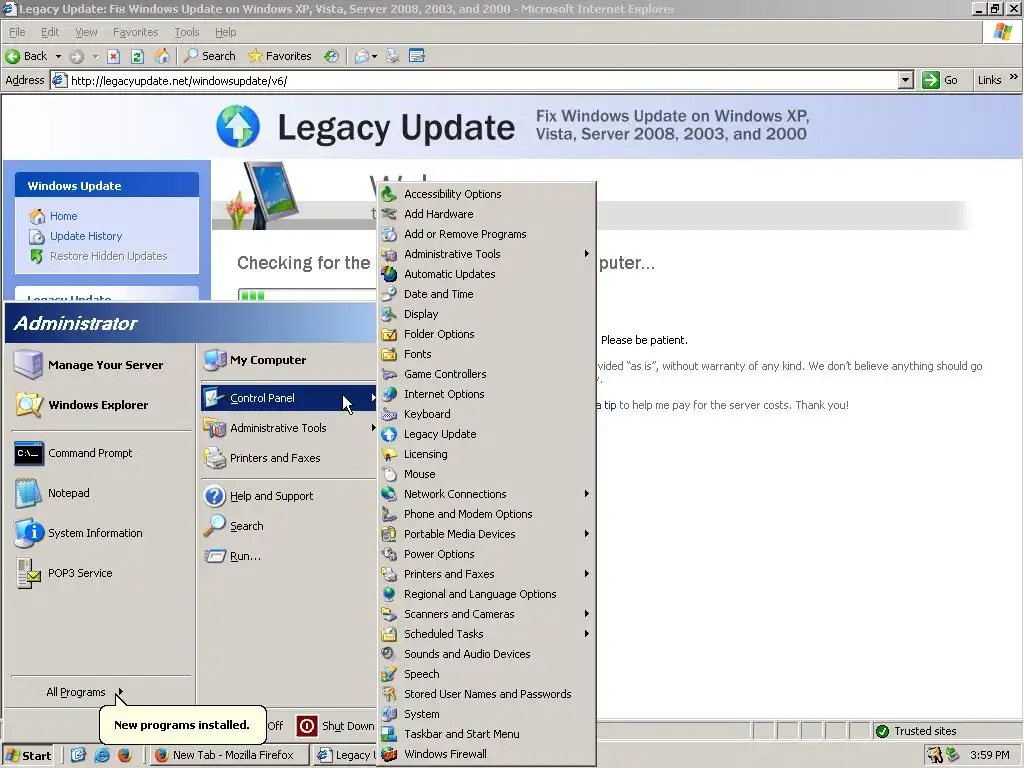Click the IE Home toolbar icon
This screenshot has width=1024, height=768.
point(162,56)
